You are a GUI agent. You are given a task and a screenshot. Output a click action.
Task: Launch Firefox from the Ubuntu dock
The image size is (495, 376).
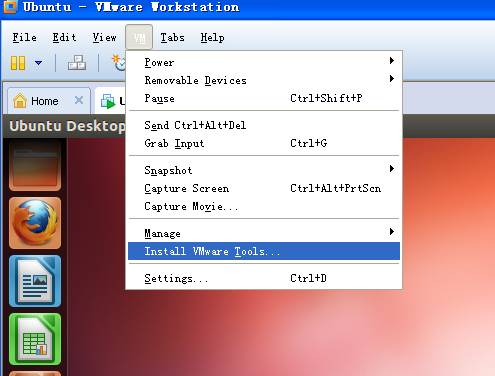click(x=35, y=223)
